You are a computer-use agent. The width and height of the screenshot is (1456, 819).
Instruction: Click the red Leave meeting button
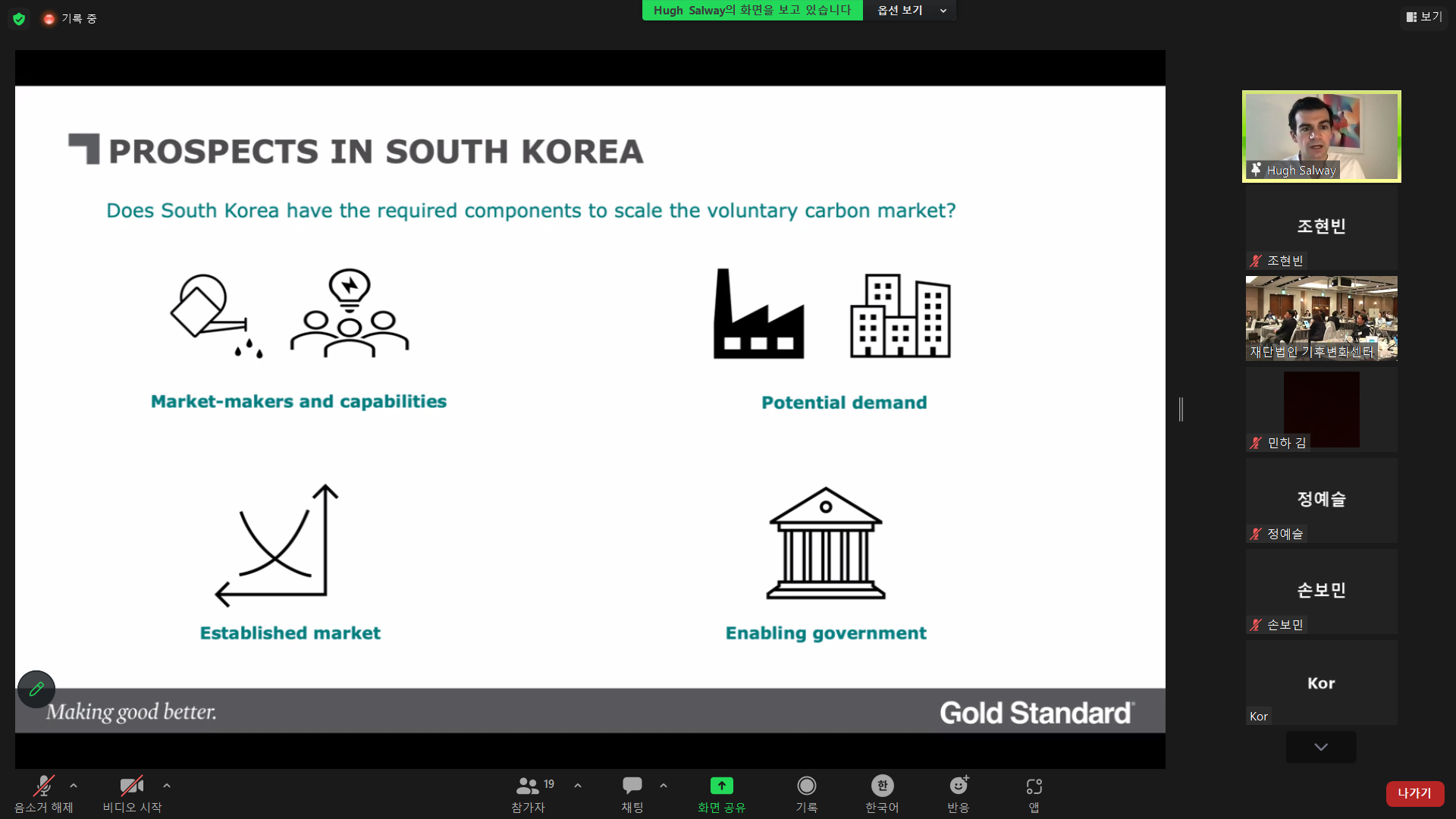[1414, 793]
